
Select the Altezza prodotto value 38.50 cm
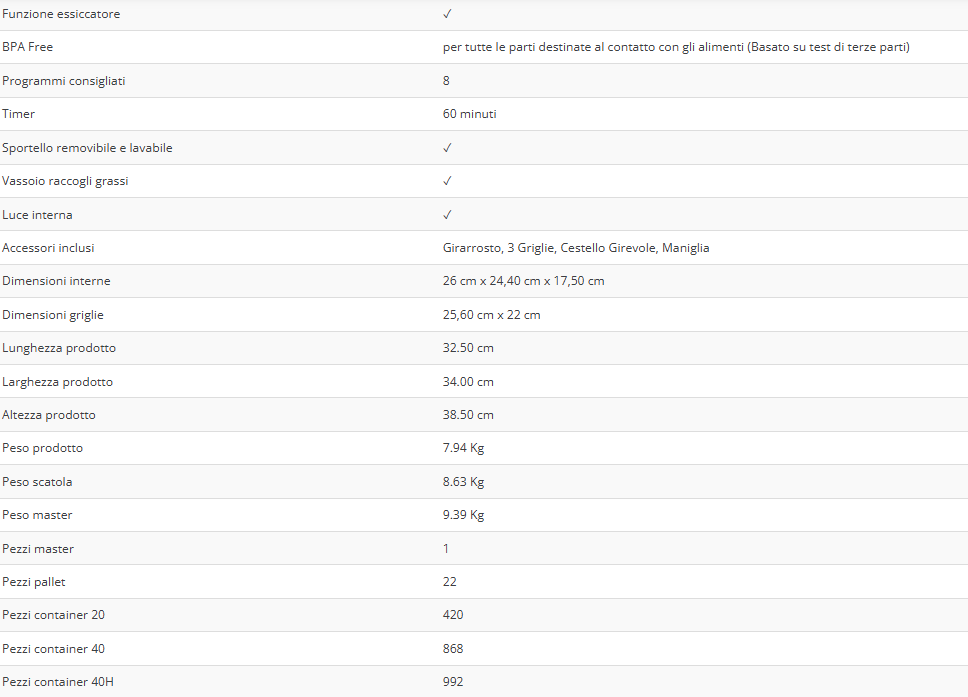tap(468, 415)
